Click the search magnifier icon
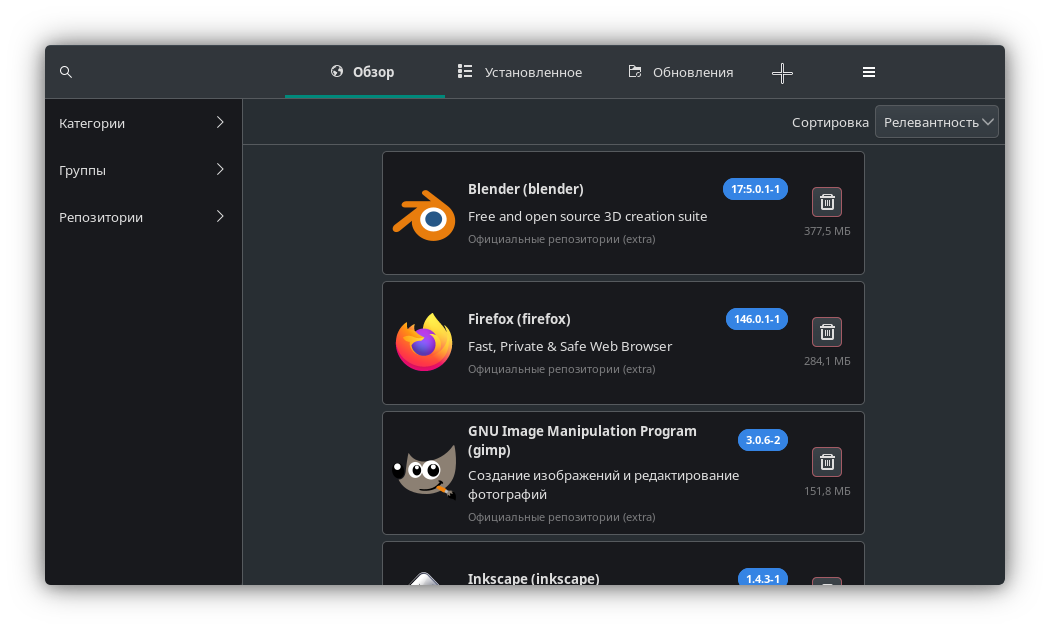This screenshot has width=1050, height=630. [66, 72]
